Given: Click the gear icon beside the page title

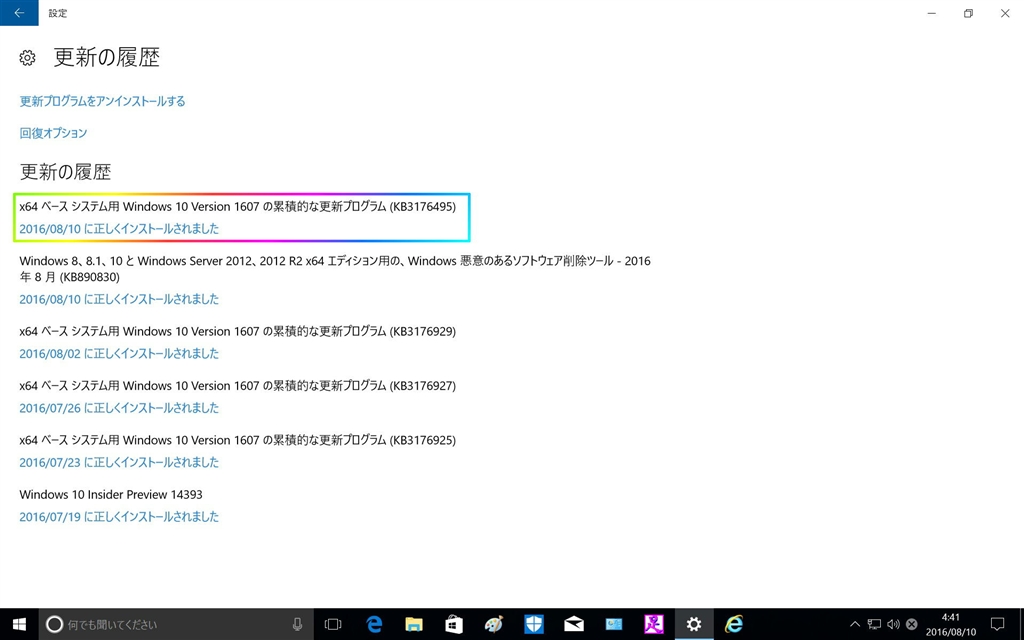Looking at the screenshot, I should point(27,57).
